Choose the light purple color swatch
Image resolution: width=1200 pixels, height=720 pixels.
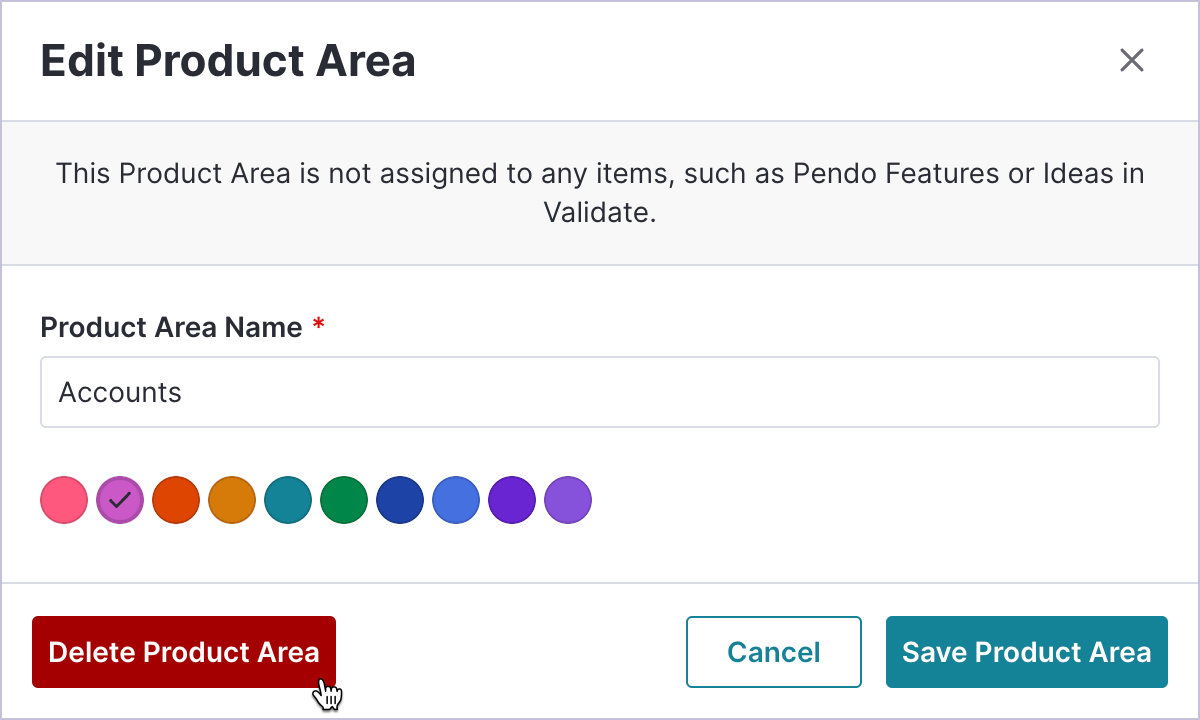point(568,499)
